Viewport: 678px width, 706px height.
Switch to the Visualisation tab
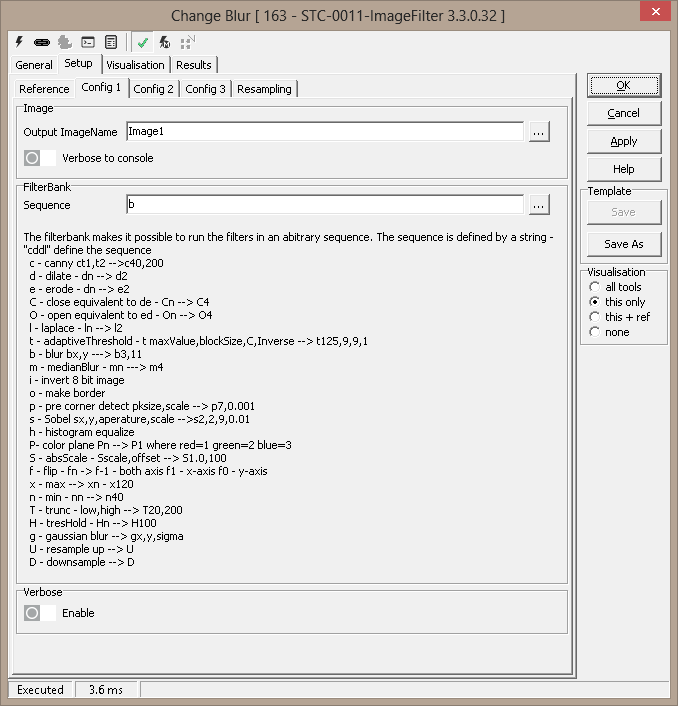[x=135, y=65]
